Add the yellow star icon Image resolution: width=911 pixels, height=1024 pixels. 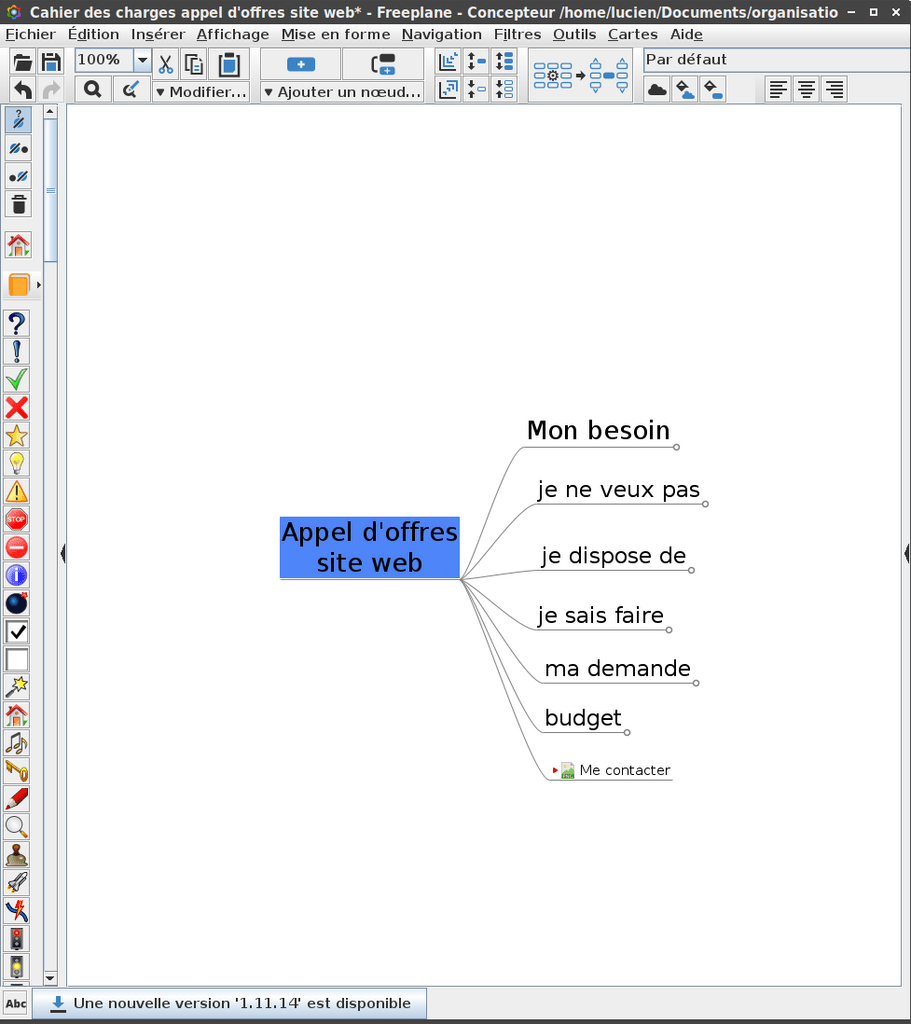point(17,436)
